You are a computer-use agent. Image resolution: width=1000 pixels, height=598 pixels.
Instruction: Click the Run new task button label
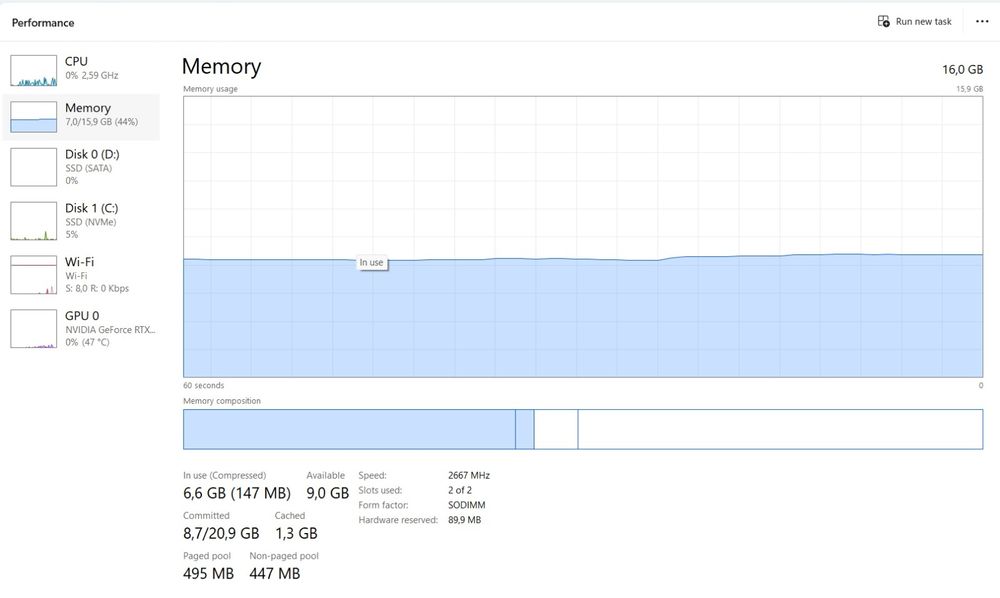click(923, 22)
